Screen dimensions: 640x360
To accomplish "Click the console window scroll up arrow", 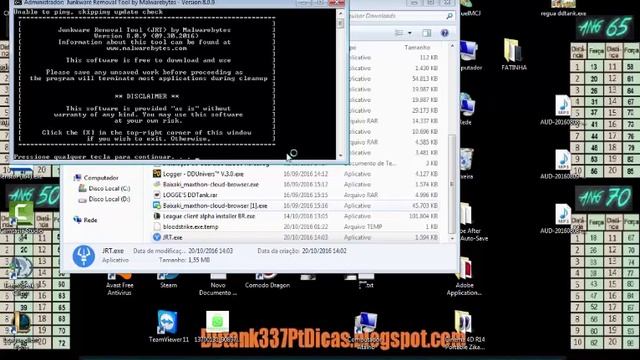I will pos(341,13).
